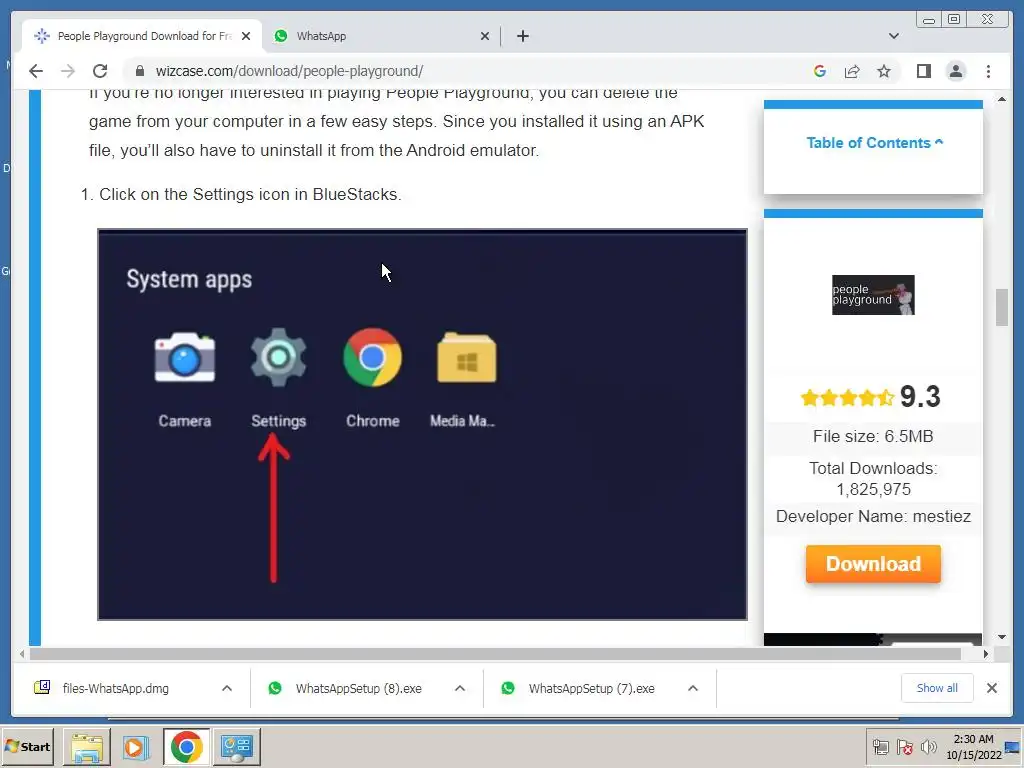Select Chrome in the taskbar
The height and width of the screenshot is (768, 1024).
click(x=187, y=746)
